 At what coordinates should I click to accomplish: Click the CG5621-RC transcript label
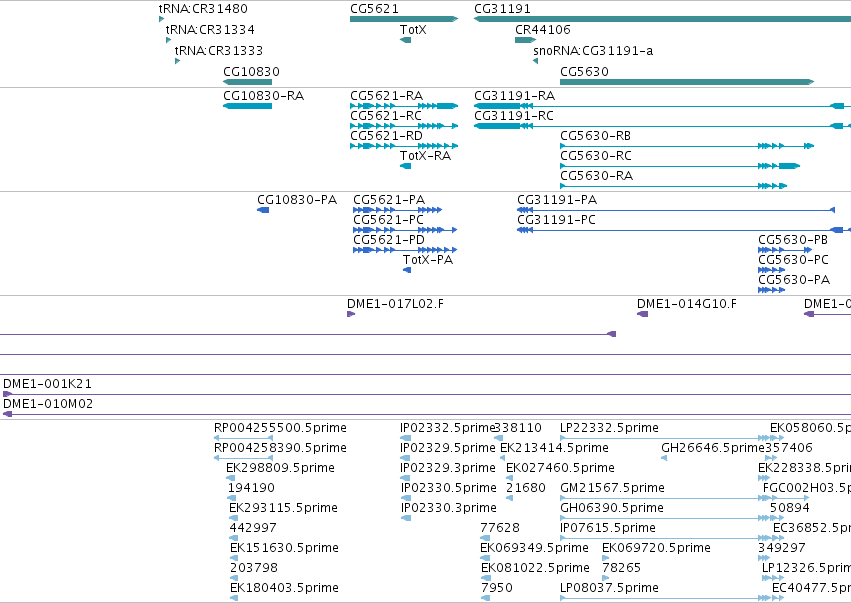(x=386, y=116)
